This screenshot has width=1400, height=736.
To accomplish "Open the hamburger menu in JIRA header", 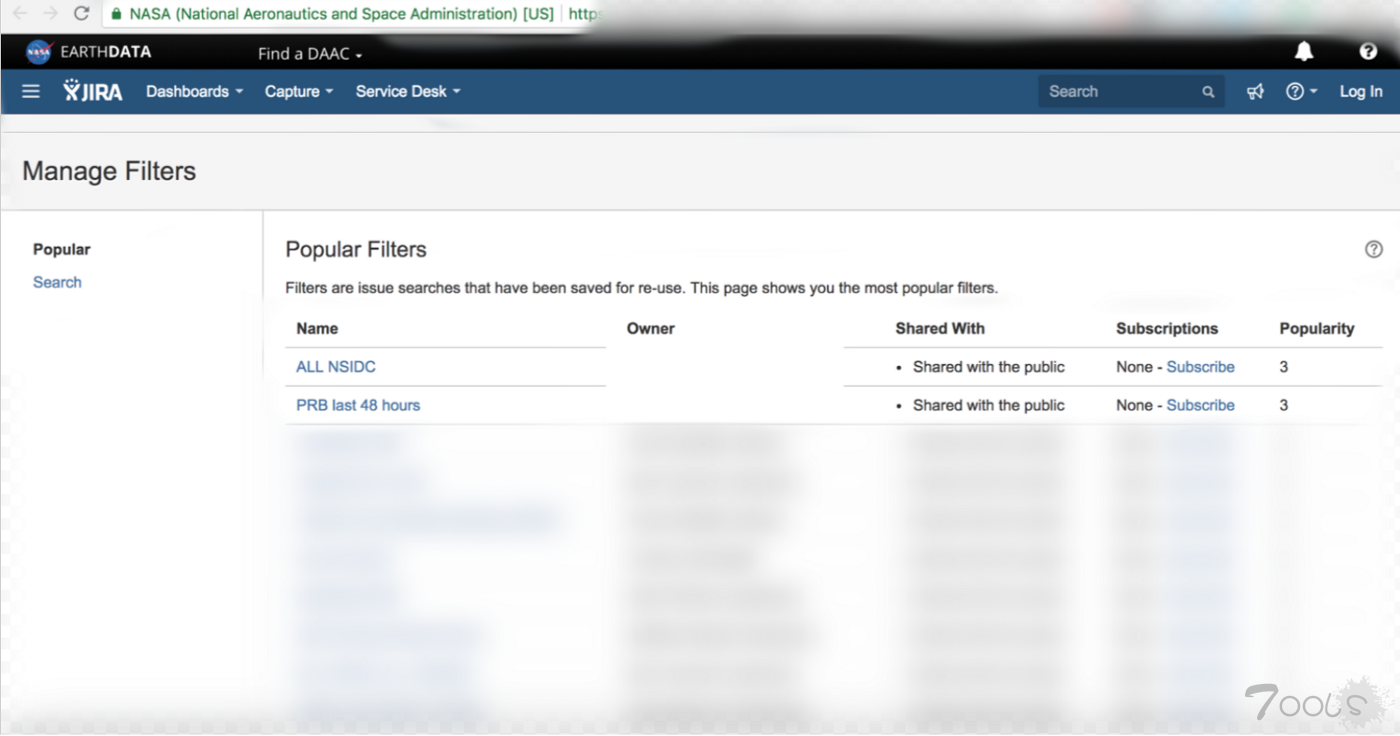I will click(31, 91).
